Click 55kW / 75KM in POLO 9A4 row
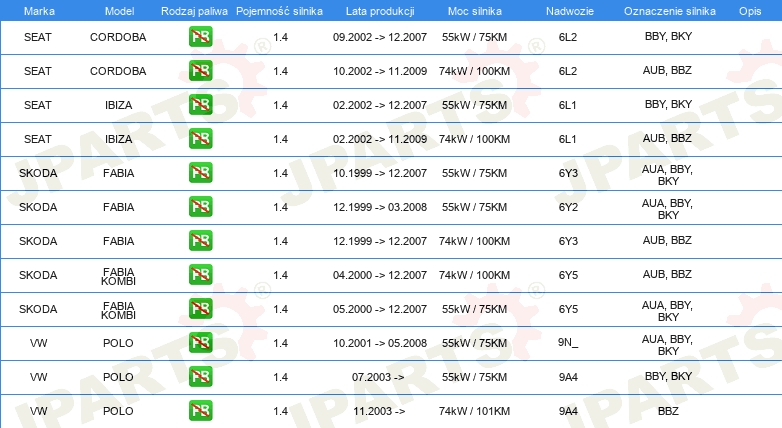The image size is (782, 428). click(474, 377)
